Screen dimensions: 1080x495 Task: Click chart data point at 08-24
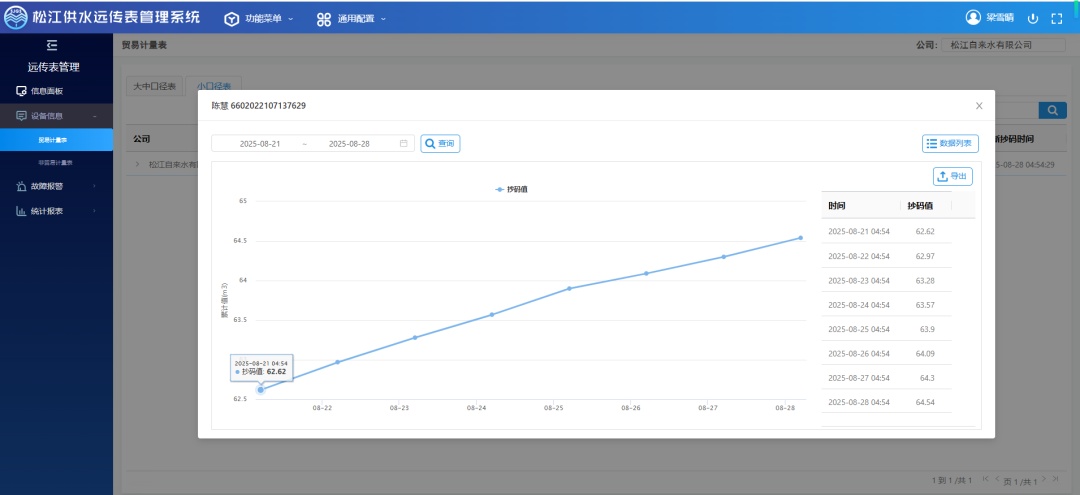492,315
